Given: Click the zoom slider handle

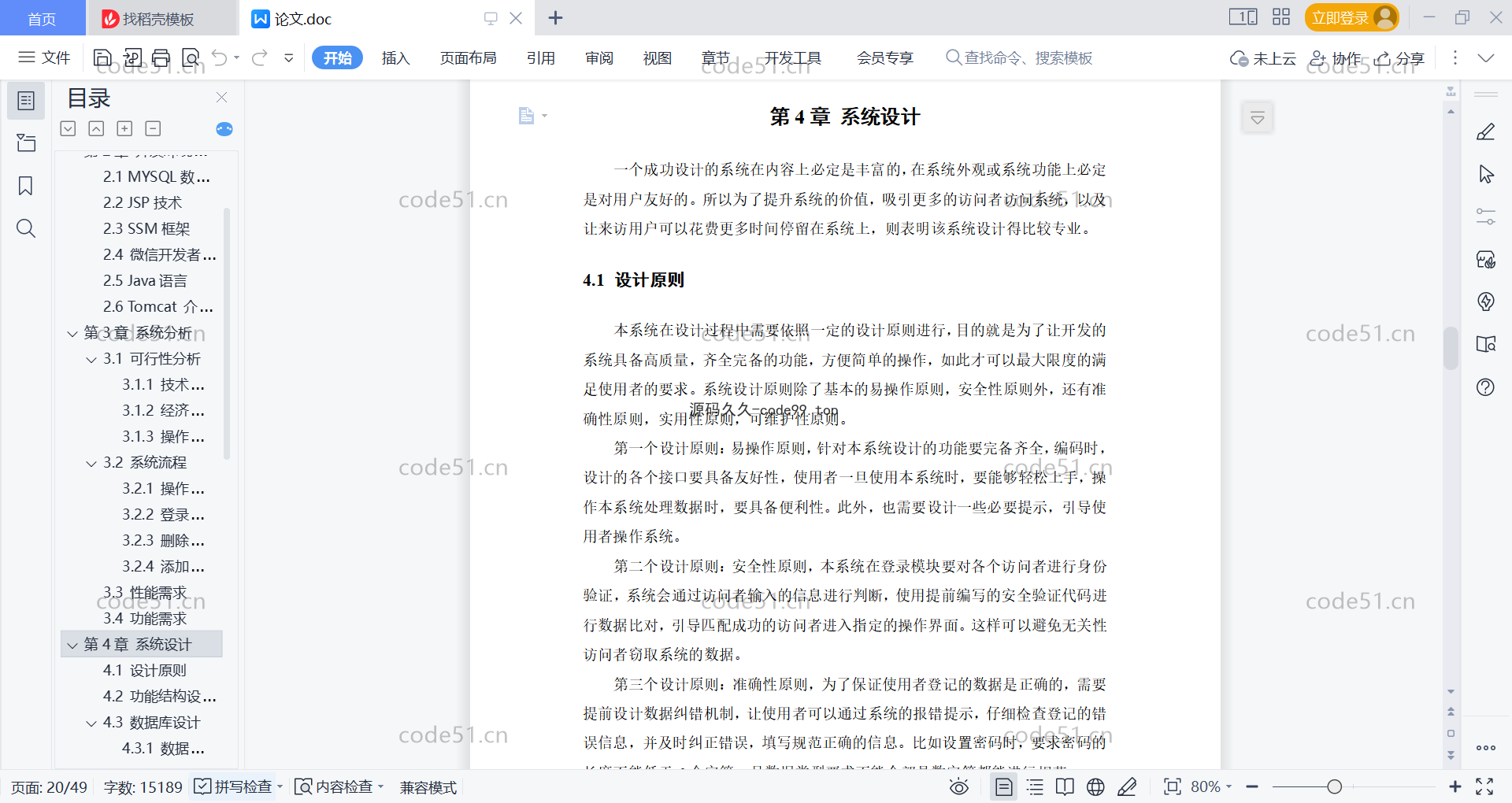Looking at the screenshot, I should pyautogui.click(x=1334, y=786).
